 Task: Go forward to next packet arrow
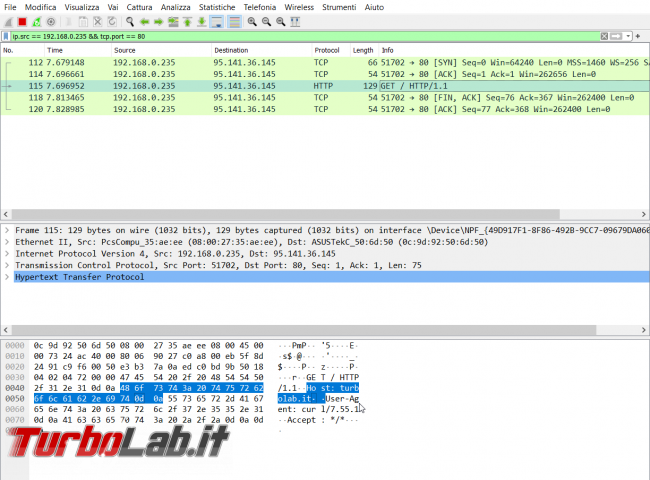(x=159, y=22)
